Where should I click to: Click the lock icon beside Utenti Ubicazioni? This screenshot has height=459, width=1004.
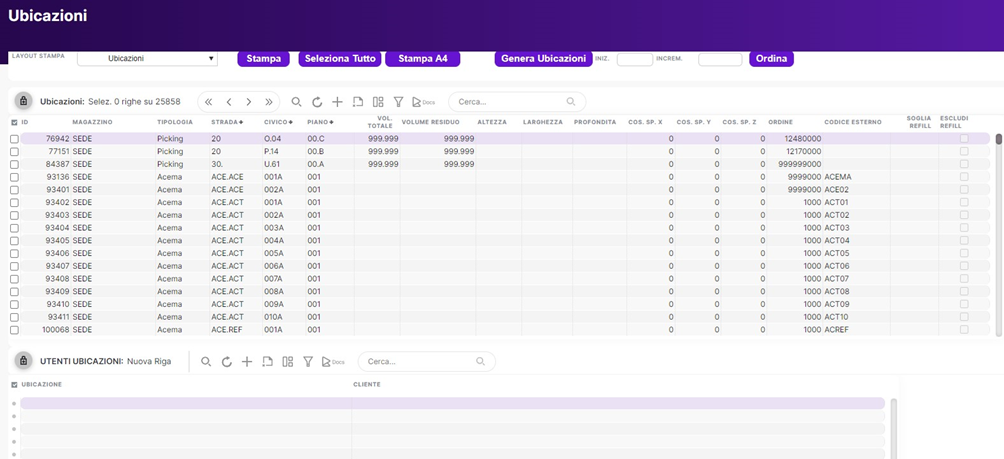(x=23, y=361)
